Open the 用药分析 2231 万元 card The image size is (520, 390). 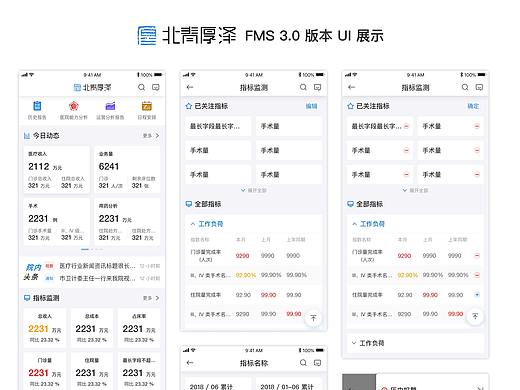pos(127,222)
